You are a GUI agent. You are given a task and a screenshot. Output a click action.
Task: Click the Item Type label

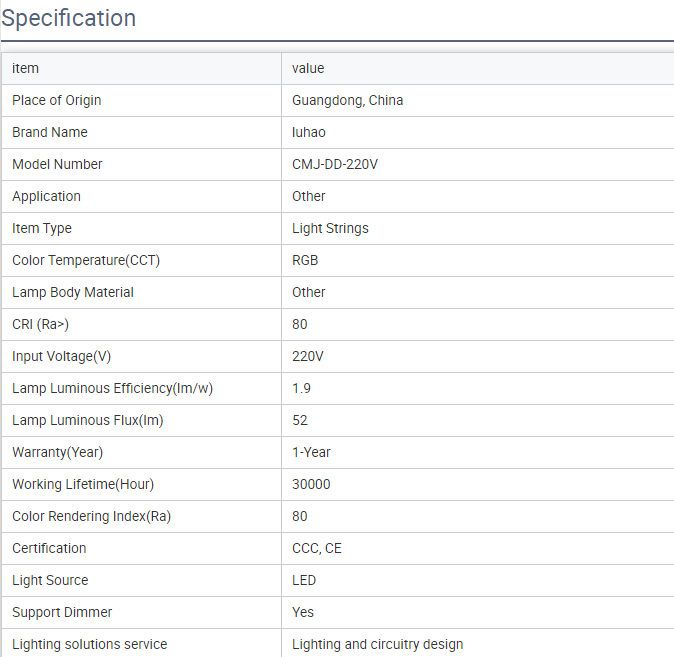tap(42, 228)
